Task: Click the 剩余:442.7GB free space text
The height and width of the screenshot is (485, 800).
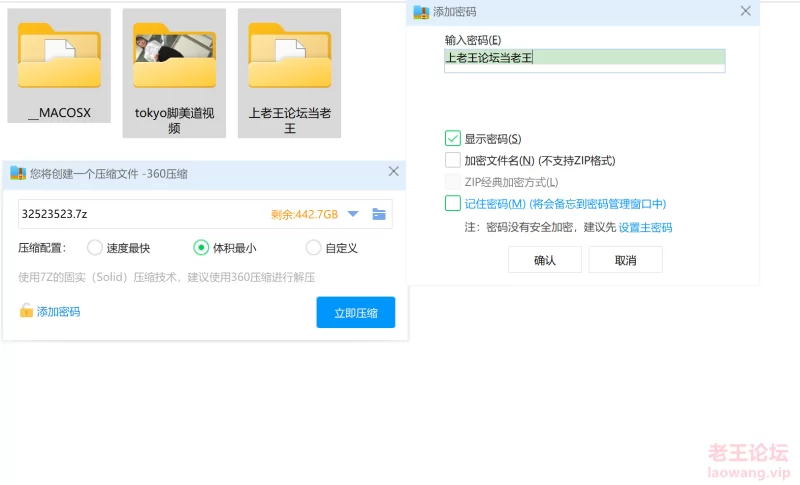Action: (x=305, y=215)
